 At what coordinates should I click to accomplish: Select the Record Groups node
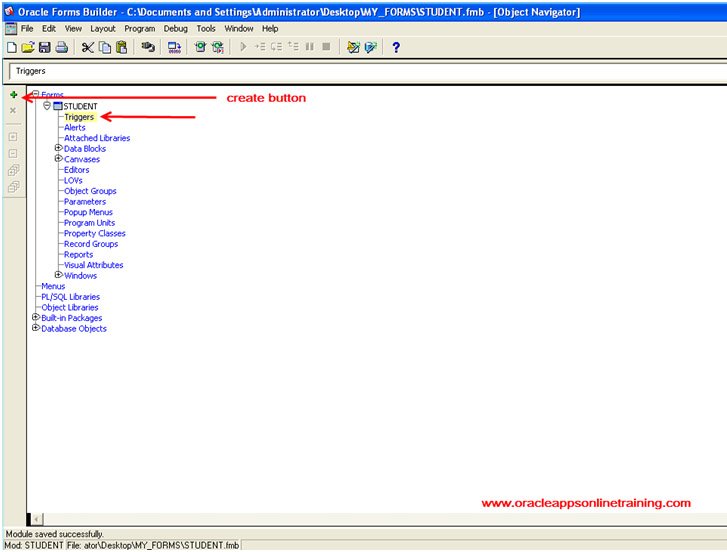(x=91, y=244)
